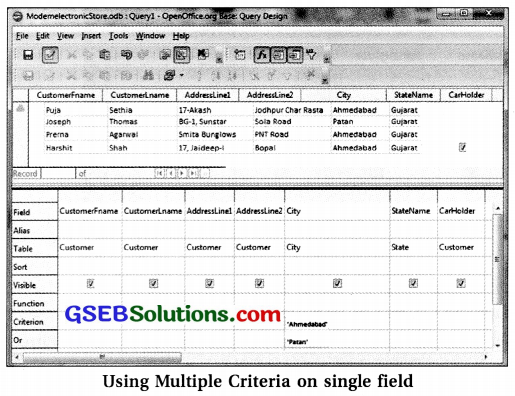Uncheck Visible for CarHolder column

click(x=461, y=284)
